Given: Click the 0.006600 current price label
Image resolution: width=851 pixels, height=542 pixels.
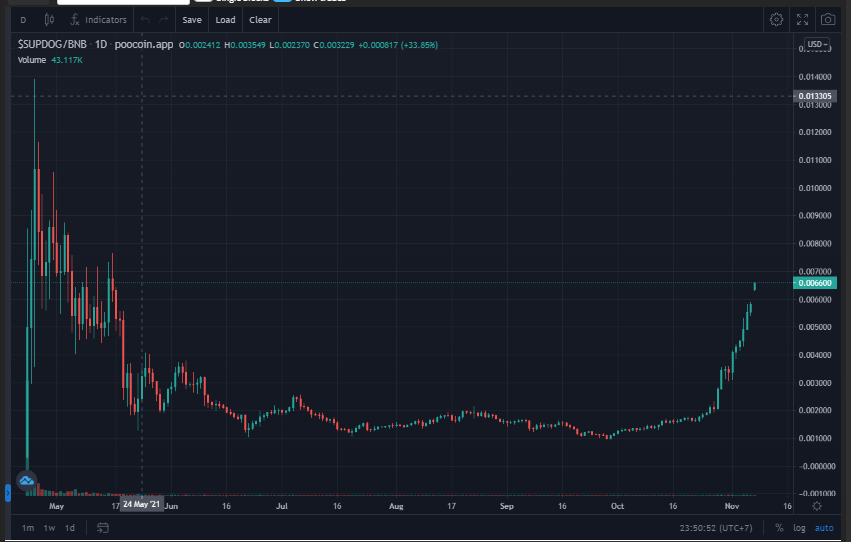Looking at the screenshot, I should tap(815, 283).
